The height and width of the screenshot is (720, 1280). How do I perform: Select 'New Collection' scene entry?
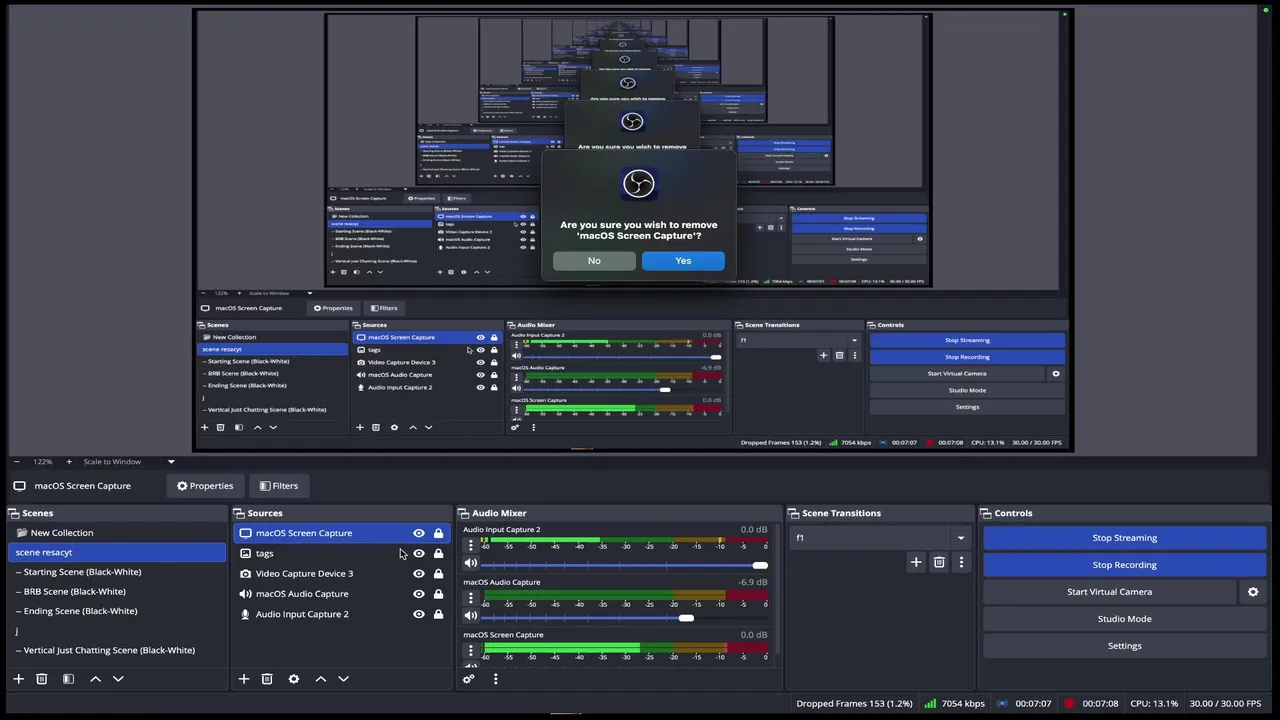[x=117, y=533]
